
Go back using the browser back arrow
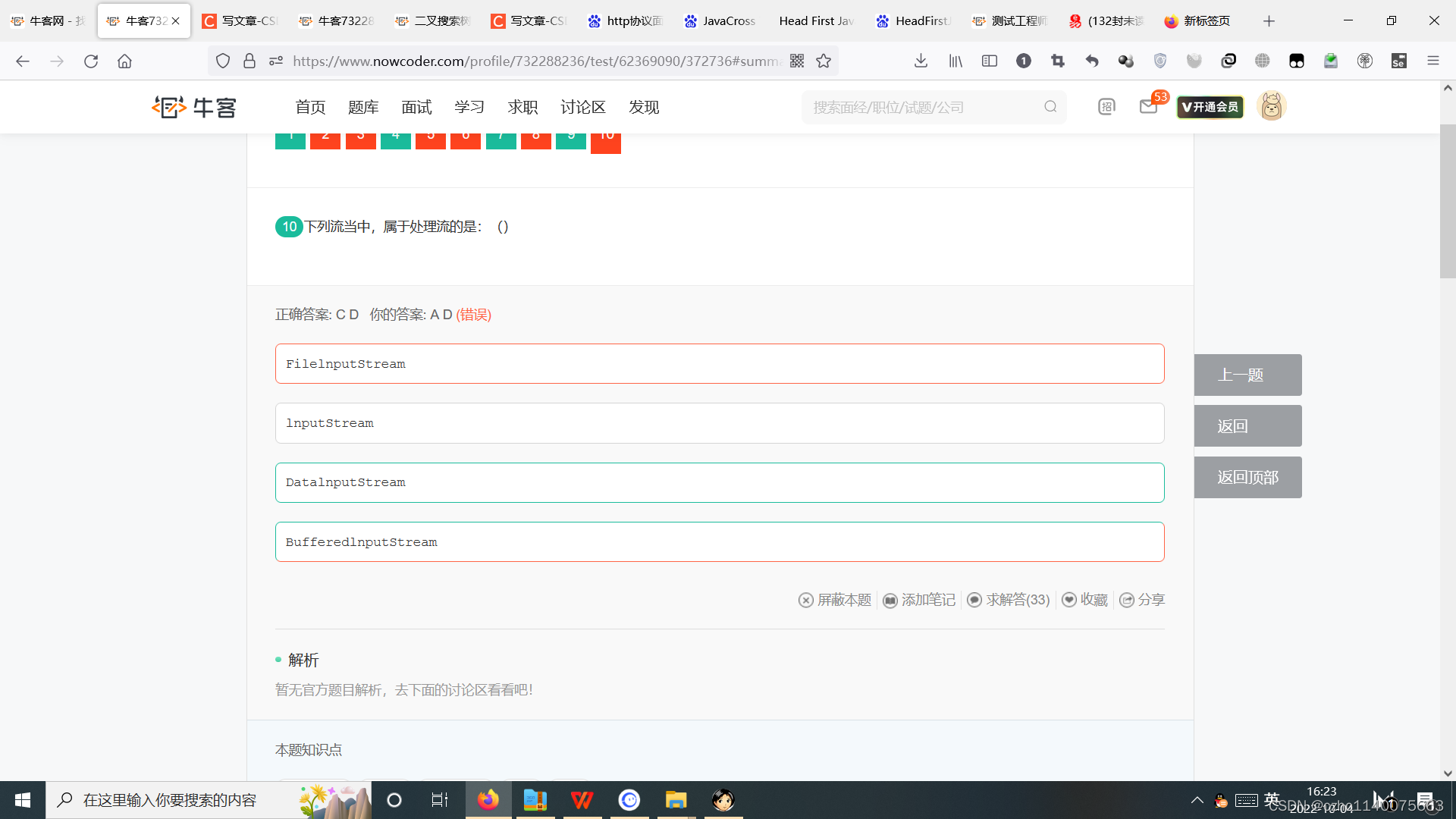[23, 61]
